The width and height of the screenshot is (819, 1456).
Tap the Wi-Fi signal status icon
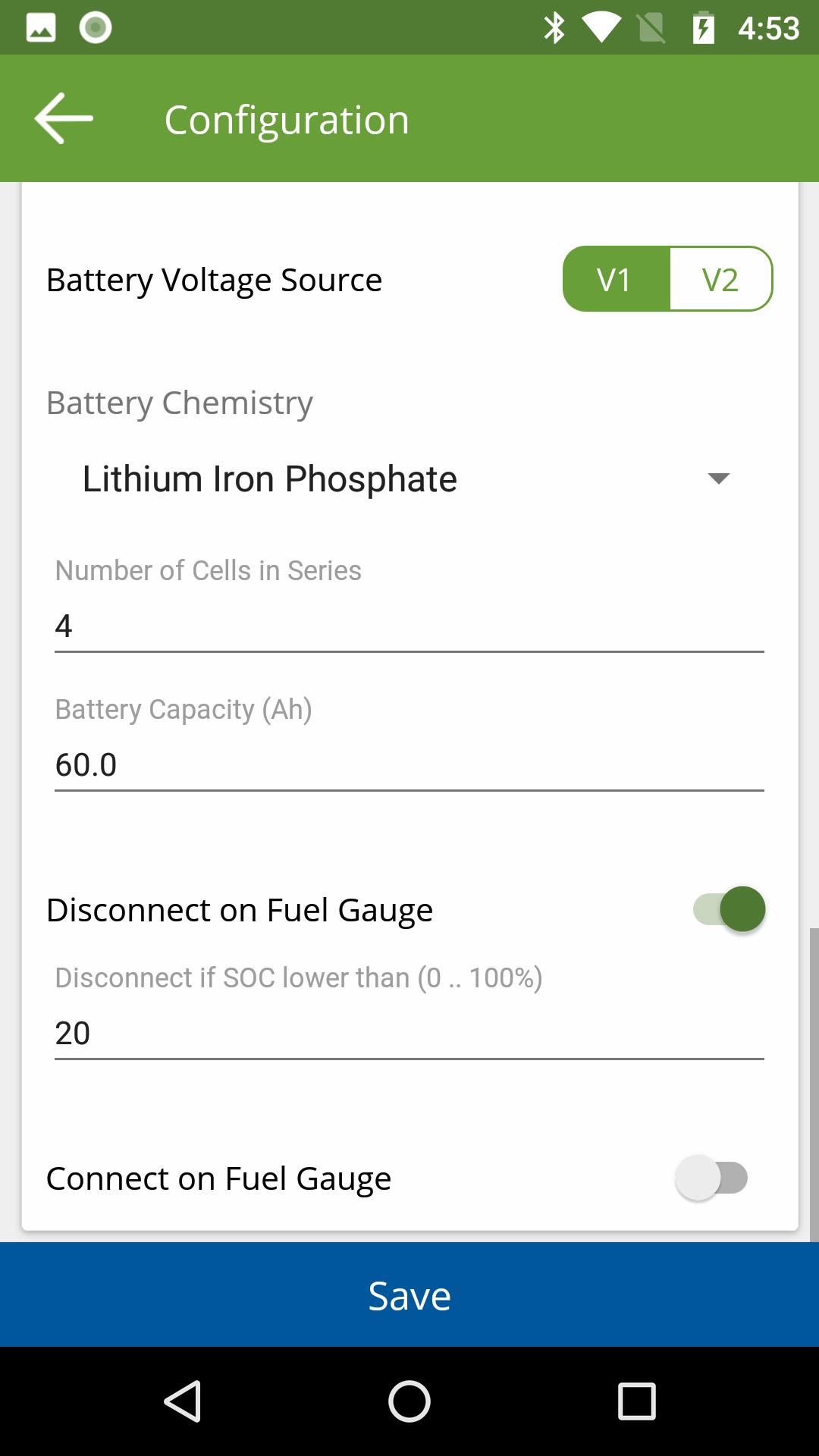point(601,28)
